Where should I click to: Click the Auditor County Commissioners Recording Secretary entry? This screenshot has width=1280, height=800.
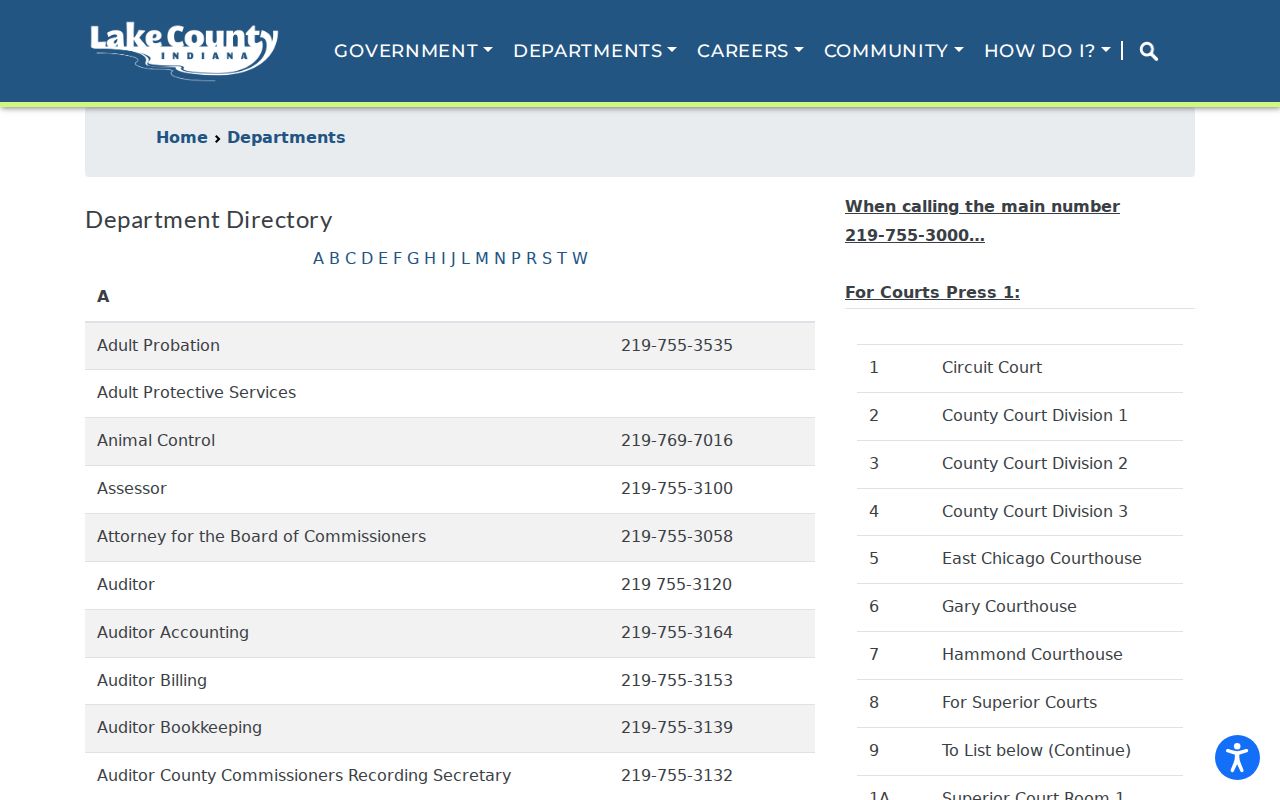[304, 776]
